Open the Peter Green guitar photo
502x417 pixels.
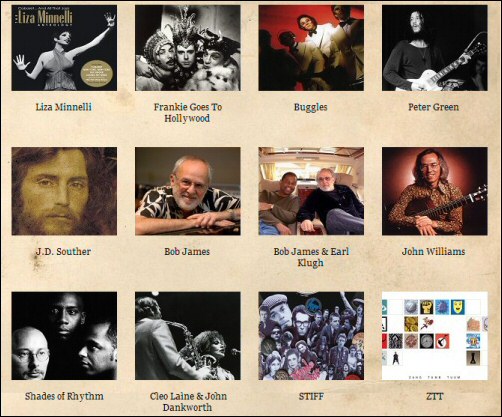435,48
